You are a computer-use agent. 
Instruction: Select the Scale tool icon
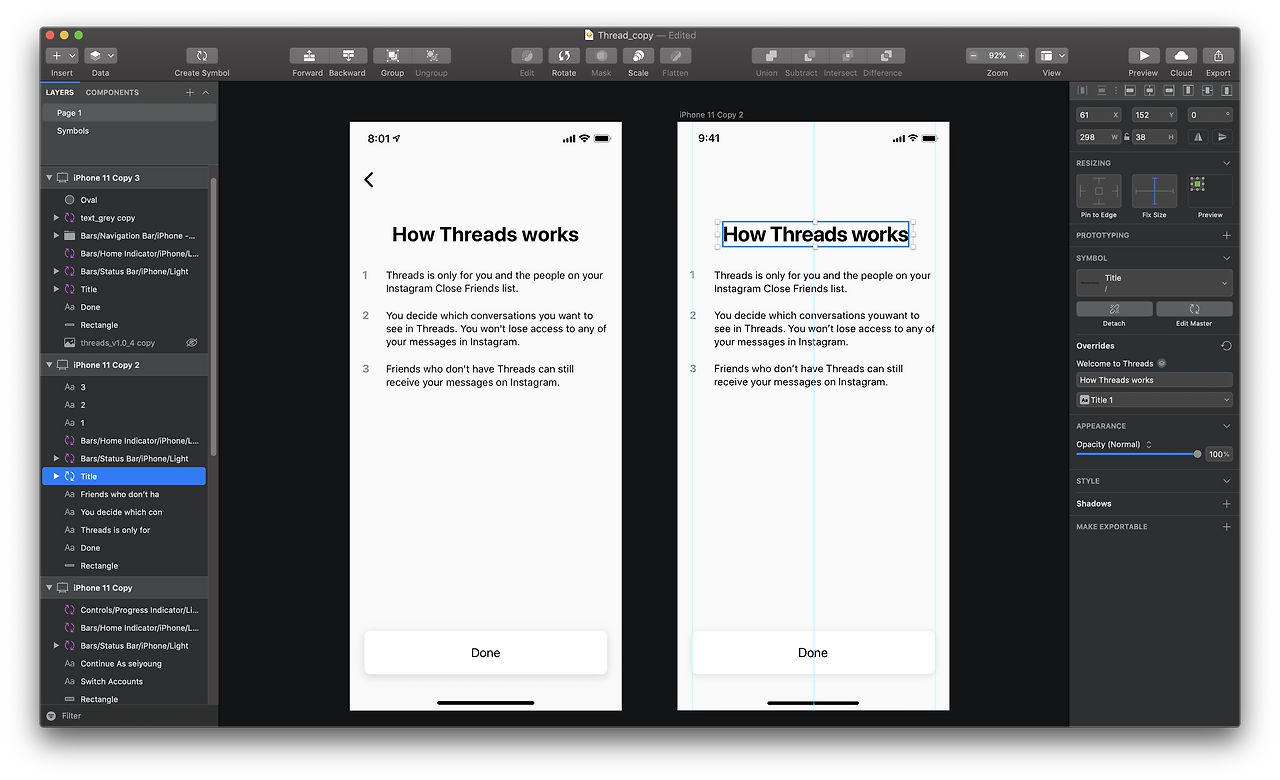tap(638, 56)
